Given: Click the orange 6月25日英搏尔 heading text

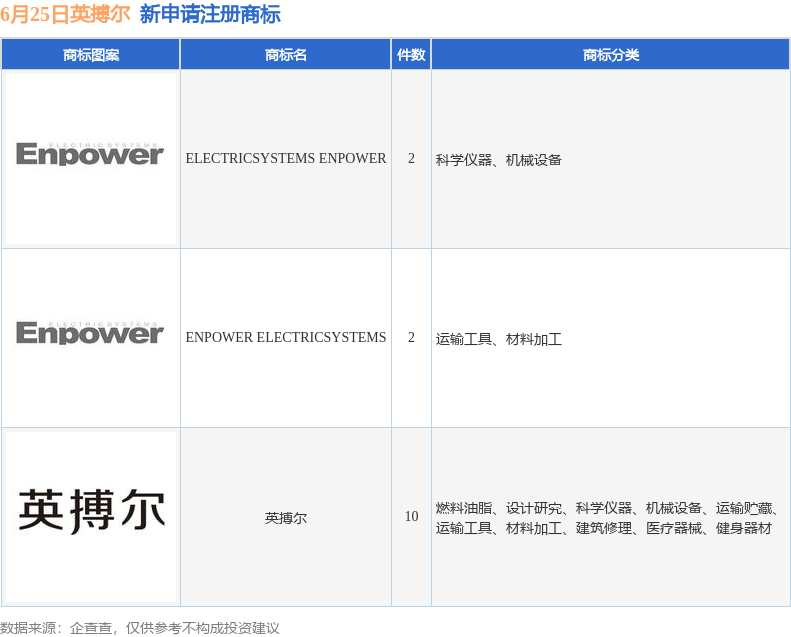Looking at the screenshot, I should tap(65, 14).
